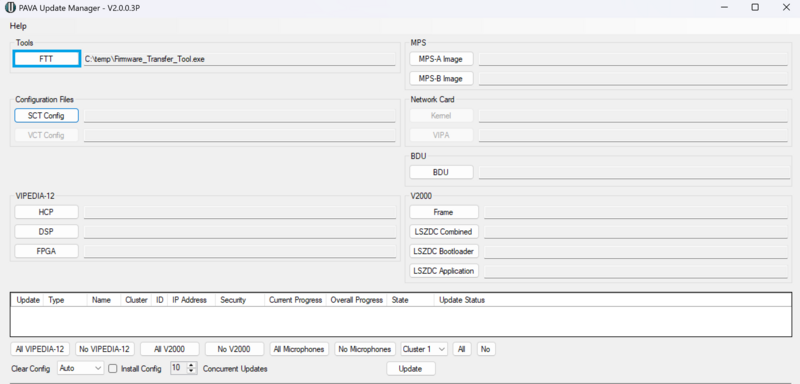Sort by the Name column header

pyautogui.click(x=104, y=300)
